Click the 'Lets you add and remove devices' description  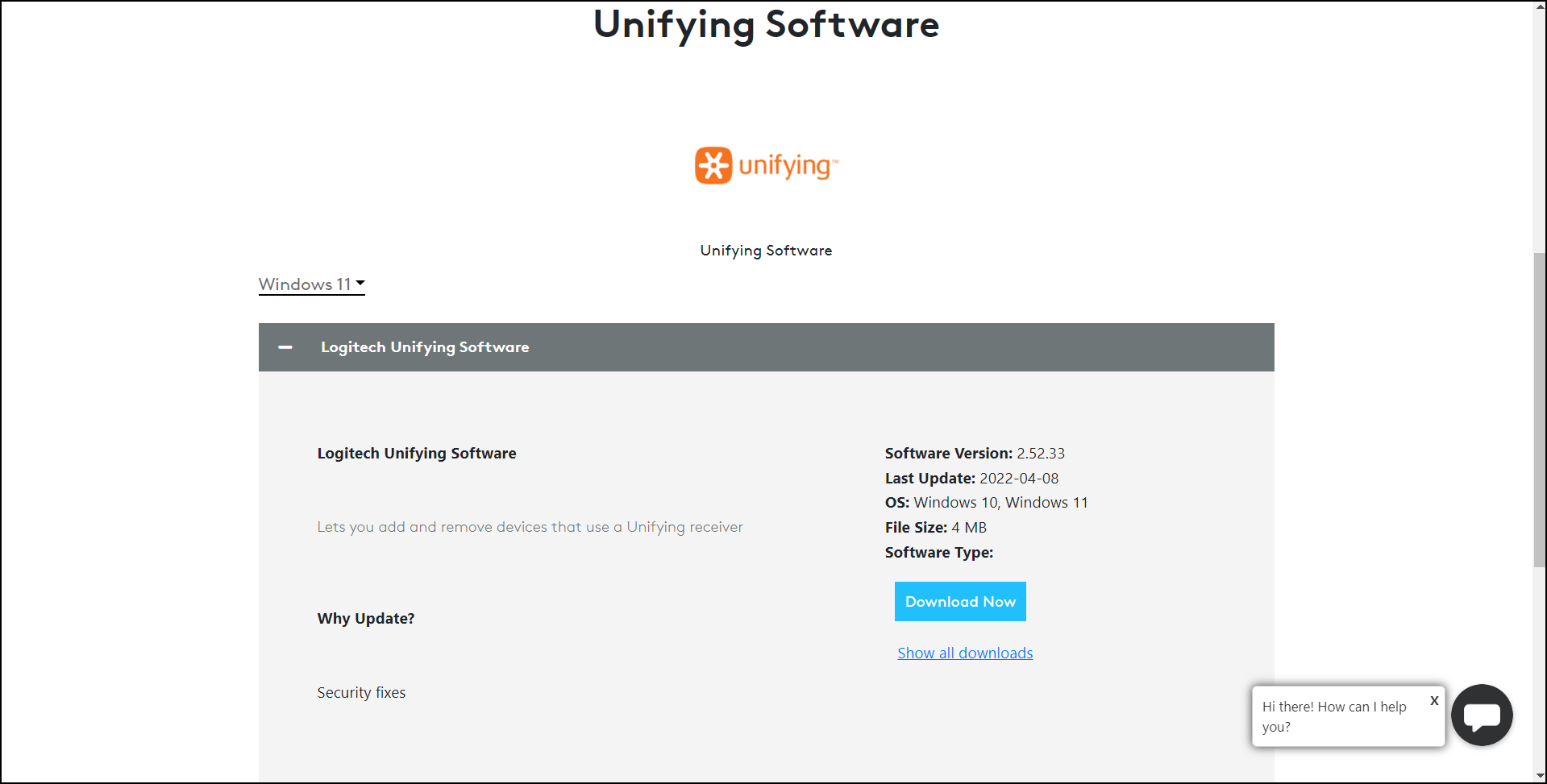click(x=530, y=527)
